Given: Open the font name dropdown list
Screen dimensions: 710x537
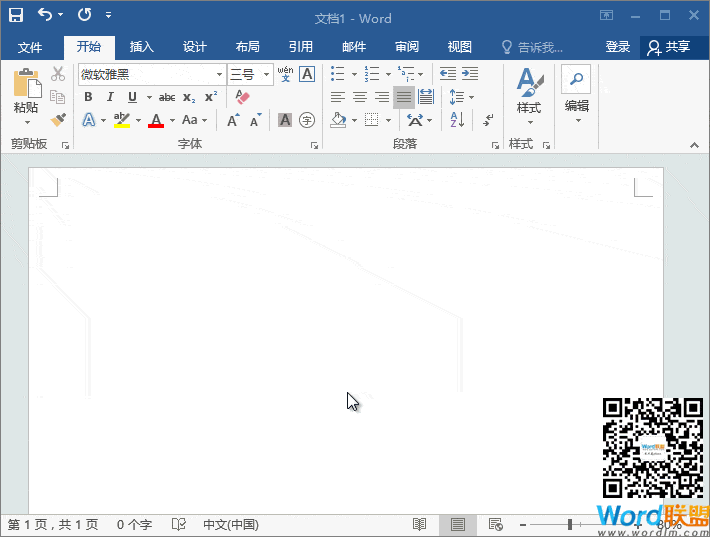Looking at the screenshot, I should (220, 74).
